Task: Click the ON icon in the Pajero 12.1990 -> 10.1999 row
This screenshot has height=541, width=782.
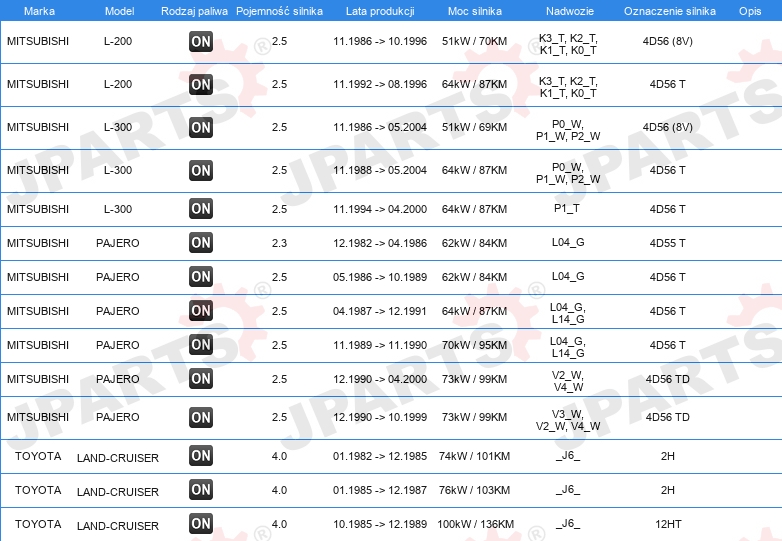Action: tap(201, 417)
